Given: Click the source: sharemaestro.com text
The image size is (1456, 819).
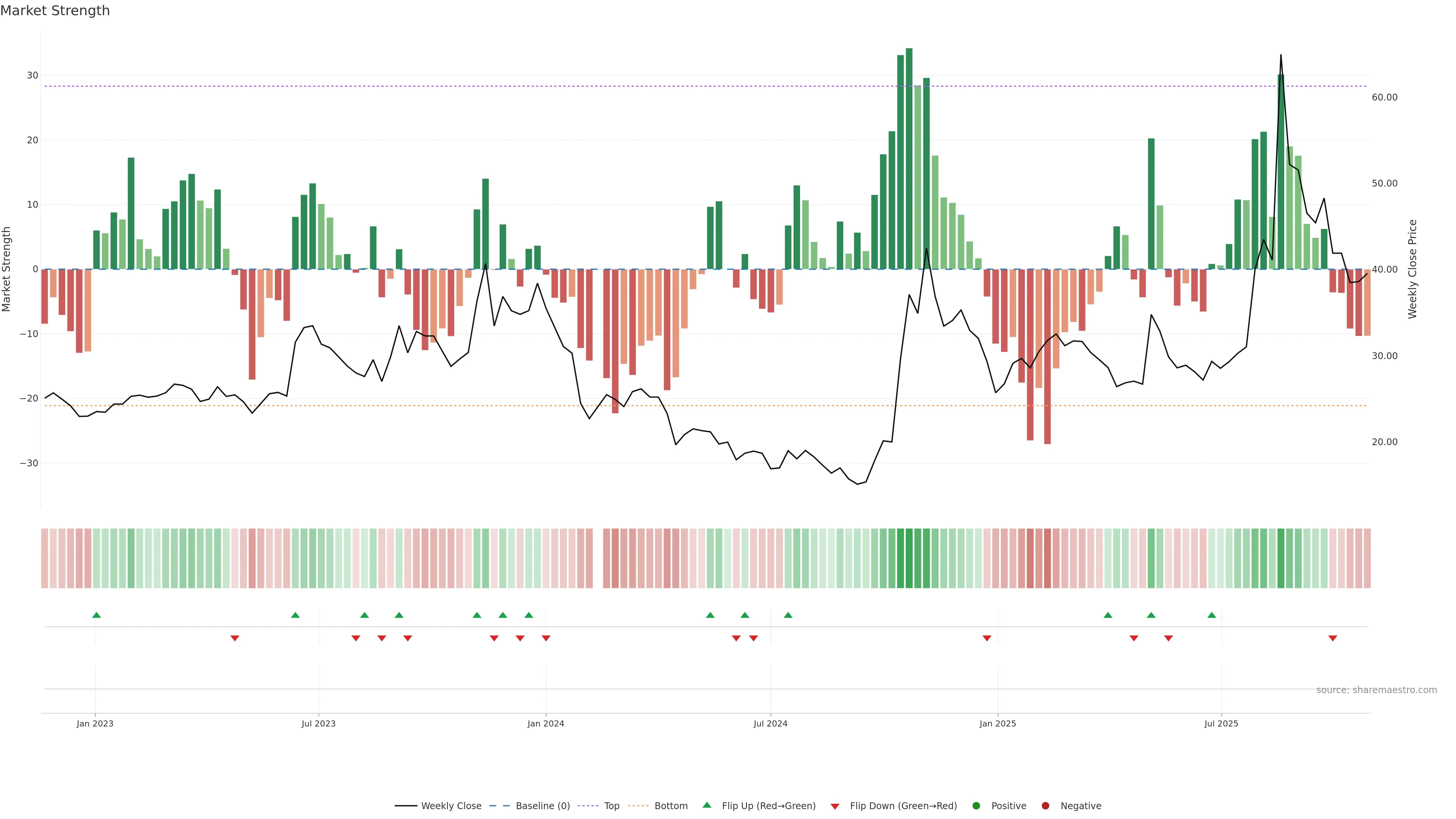Looking at the screenshot, I should [x=1376, y=690].
